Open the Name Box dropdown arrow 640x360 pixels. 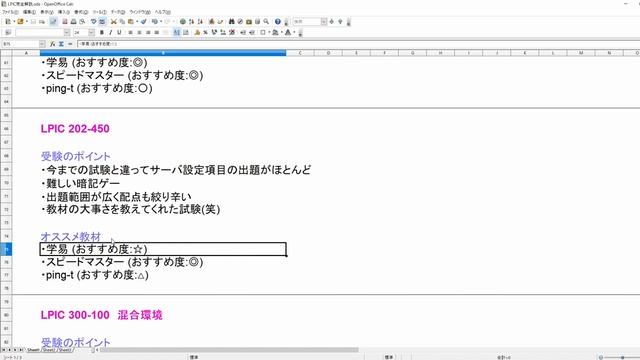click(x=42, y=44)
